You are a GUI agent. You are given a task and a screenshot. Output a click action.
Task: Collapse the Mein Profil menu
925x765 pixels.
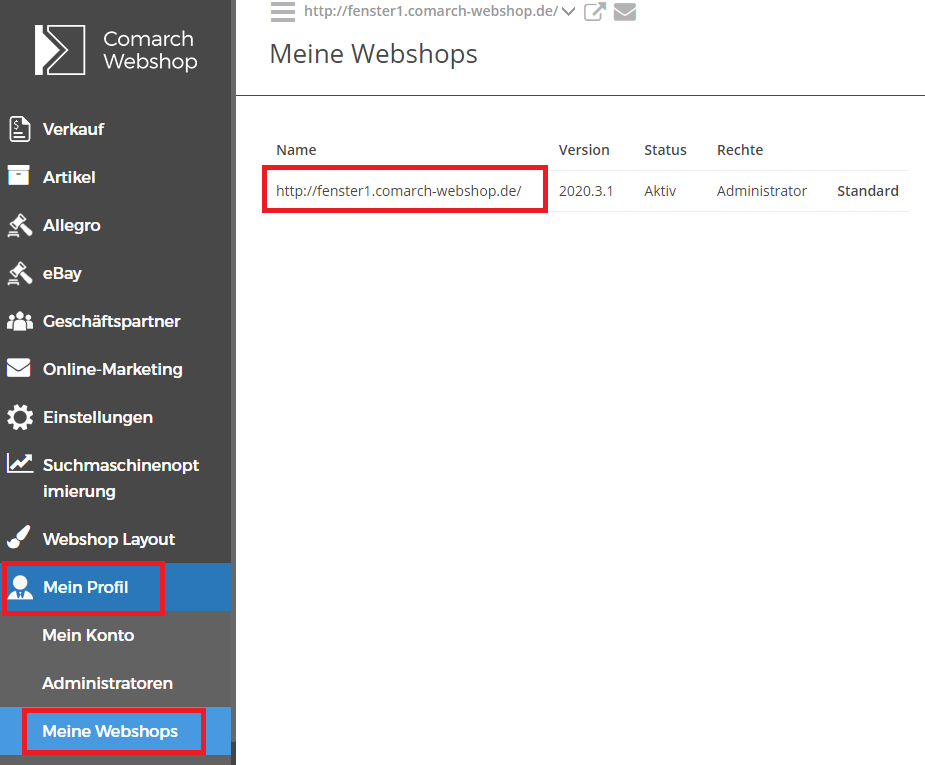(x=116, y=587)
